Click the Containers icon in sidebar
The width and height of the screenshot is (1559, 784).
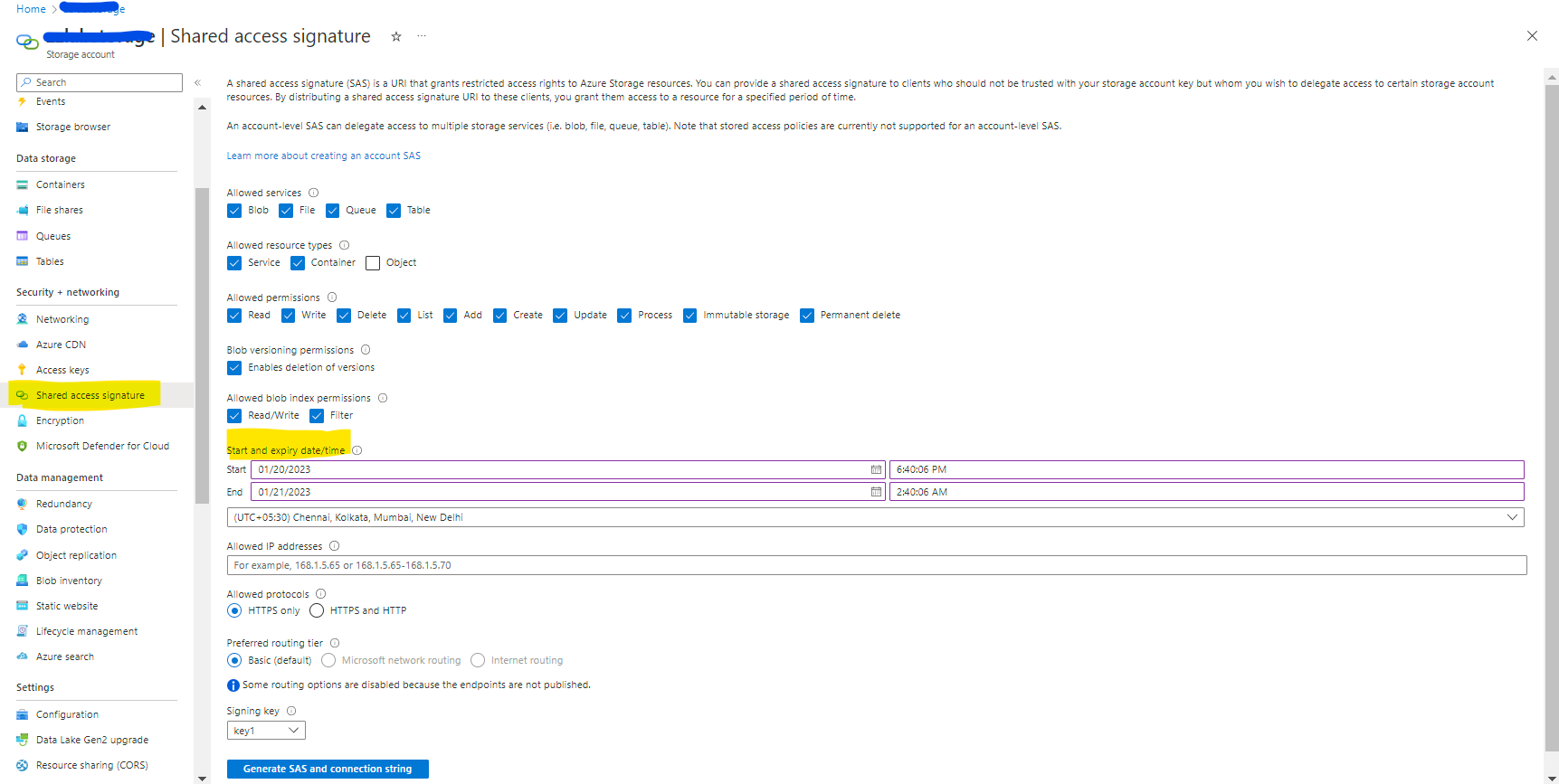point(23,184)
